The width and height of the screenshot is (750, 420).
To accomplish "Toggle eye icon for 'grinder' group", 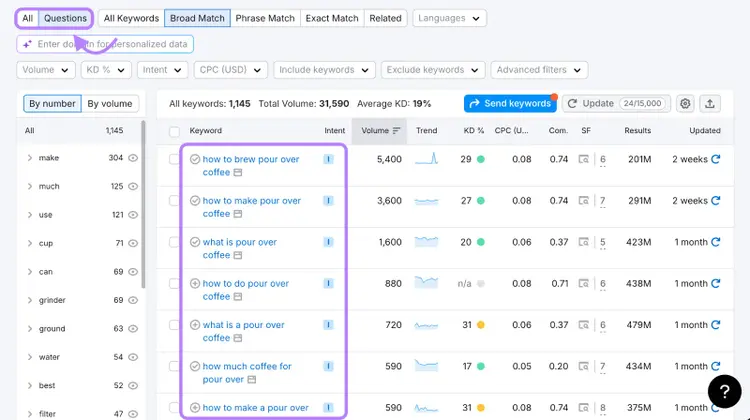I will point(133,300).
